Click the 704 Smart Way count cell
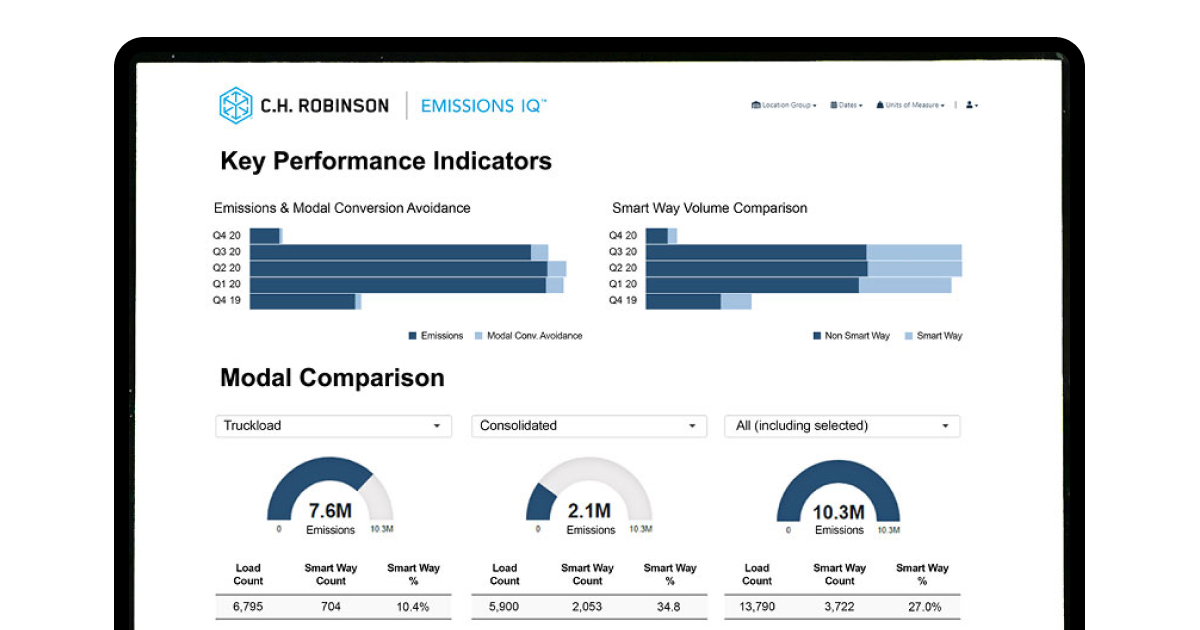This screenshot has height=630, width=1200. [331, 607]
